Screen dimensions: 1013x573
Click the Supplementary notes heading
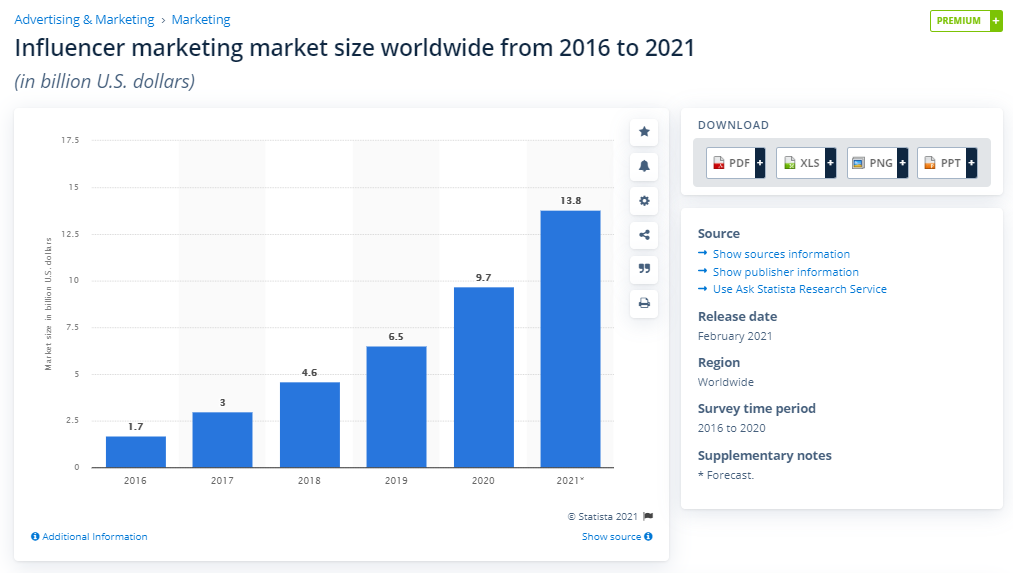click(x=764, y=455)
